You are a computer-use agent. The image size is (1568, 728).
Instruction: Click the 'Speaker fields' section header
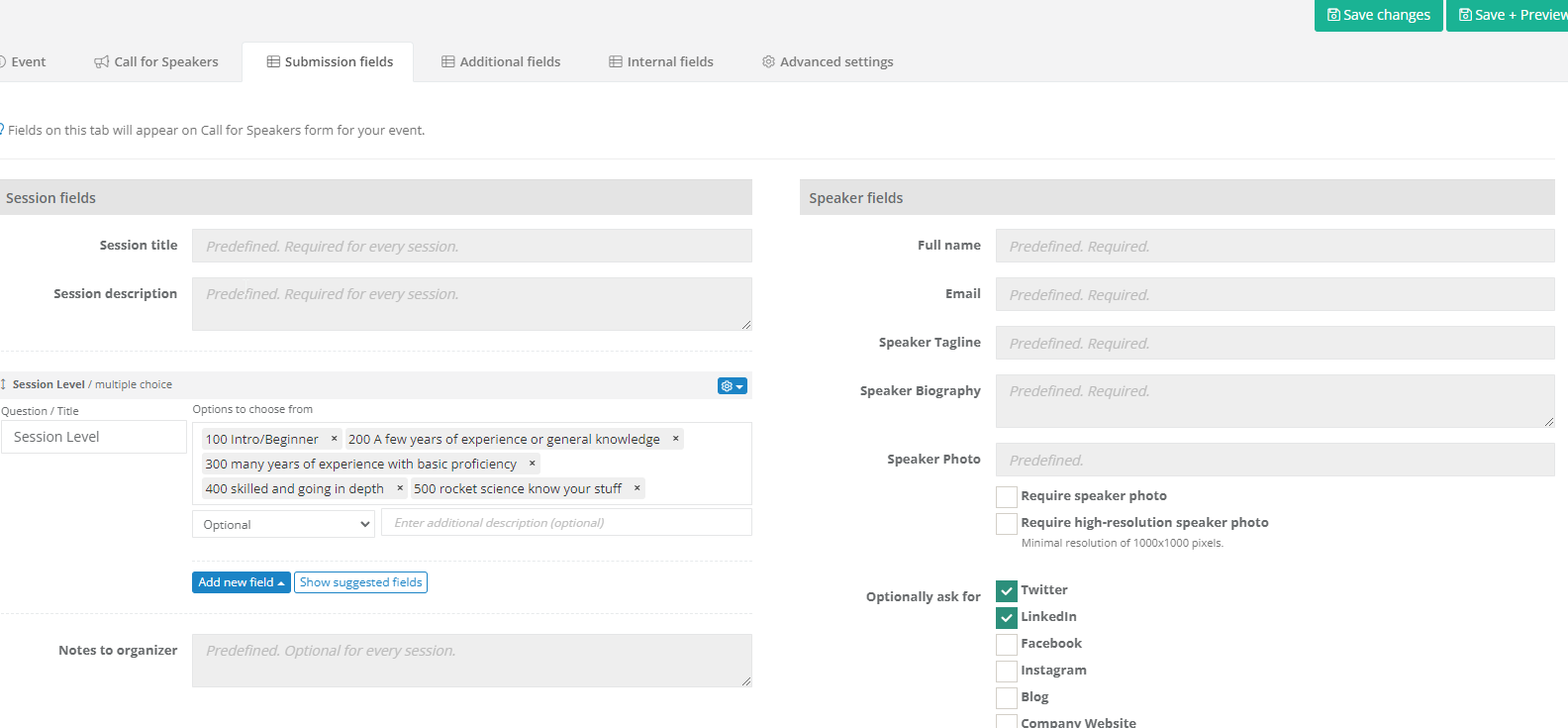click(x=1177, y=197)
